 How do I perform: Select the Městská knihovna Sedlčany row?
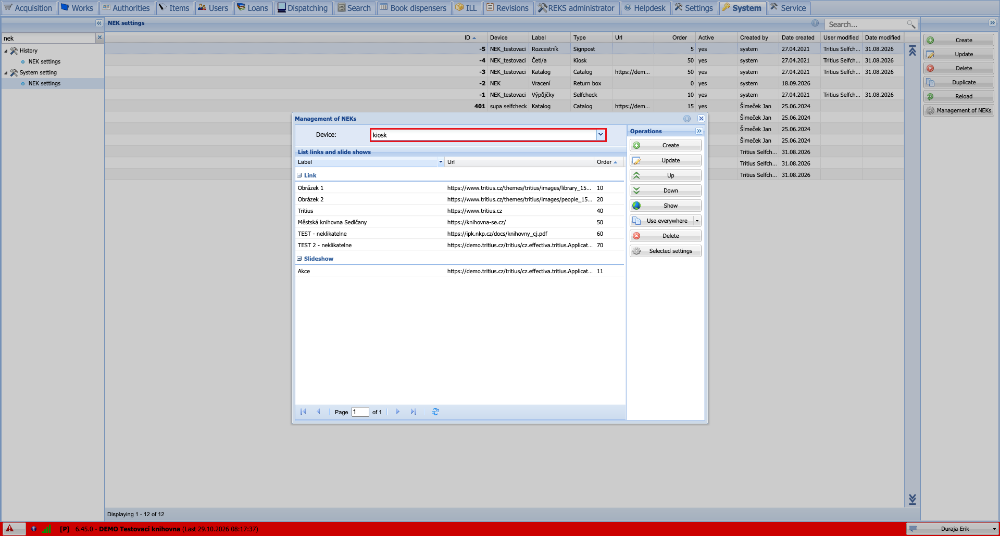coord(460,222)
